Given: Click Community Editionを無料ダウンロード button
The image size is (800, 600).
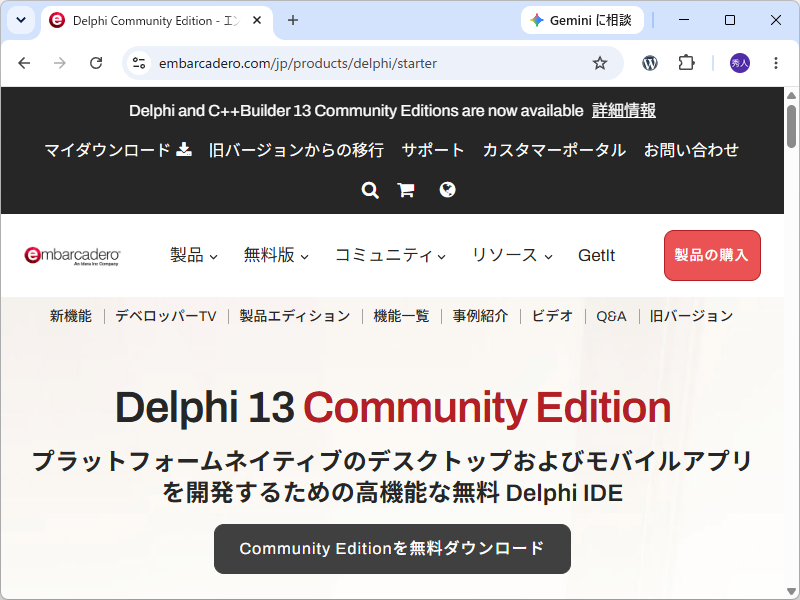Looking at the screenshot, I should 392,548.
